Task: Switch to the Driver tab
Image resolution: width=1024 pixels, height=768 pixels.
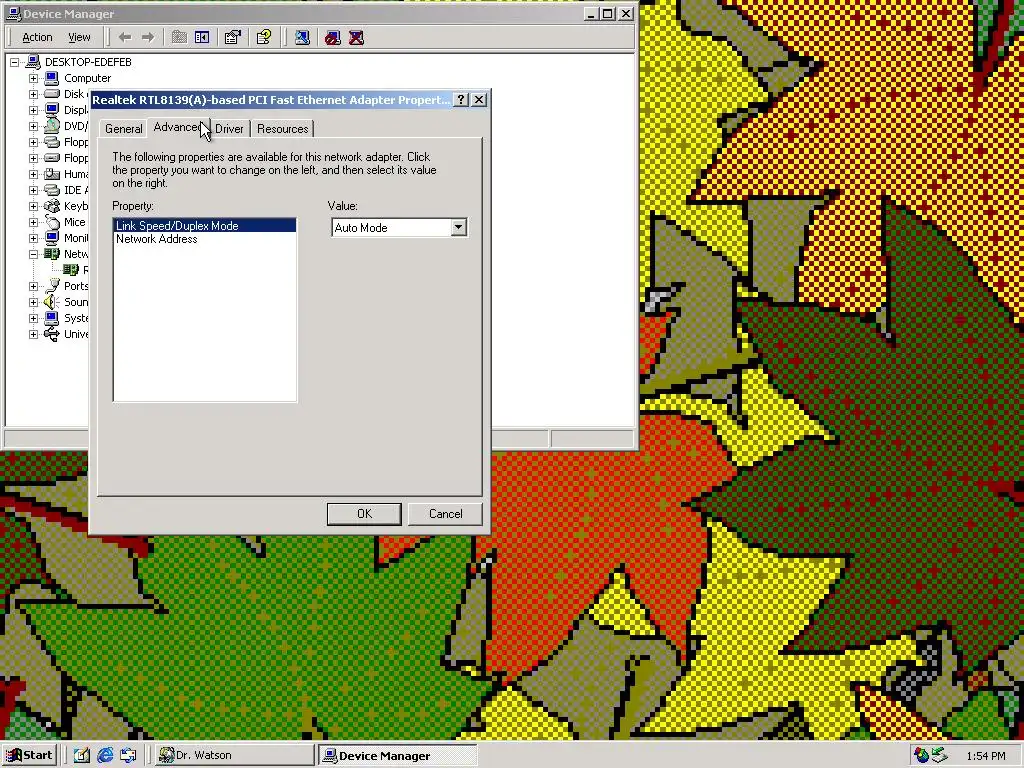Action: (x=229, y=129)
